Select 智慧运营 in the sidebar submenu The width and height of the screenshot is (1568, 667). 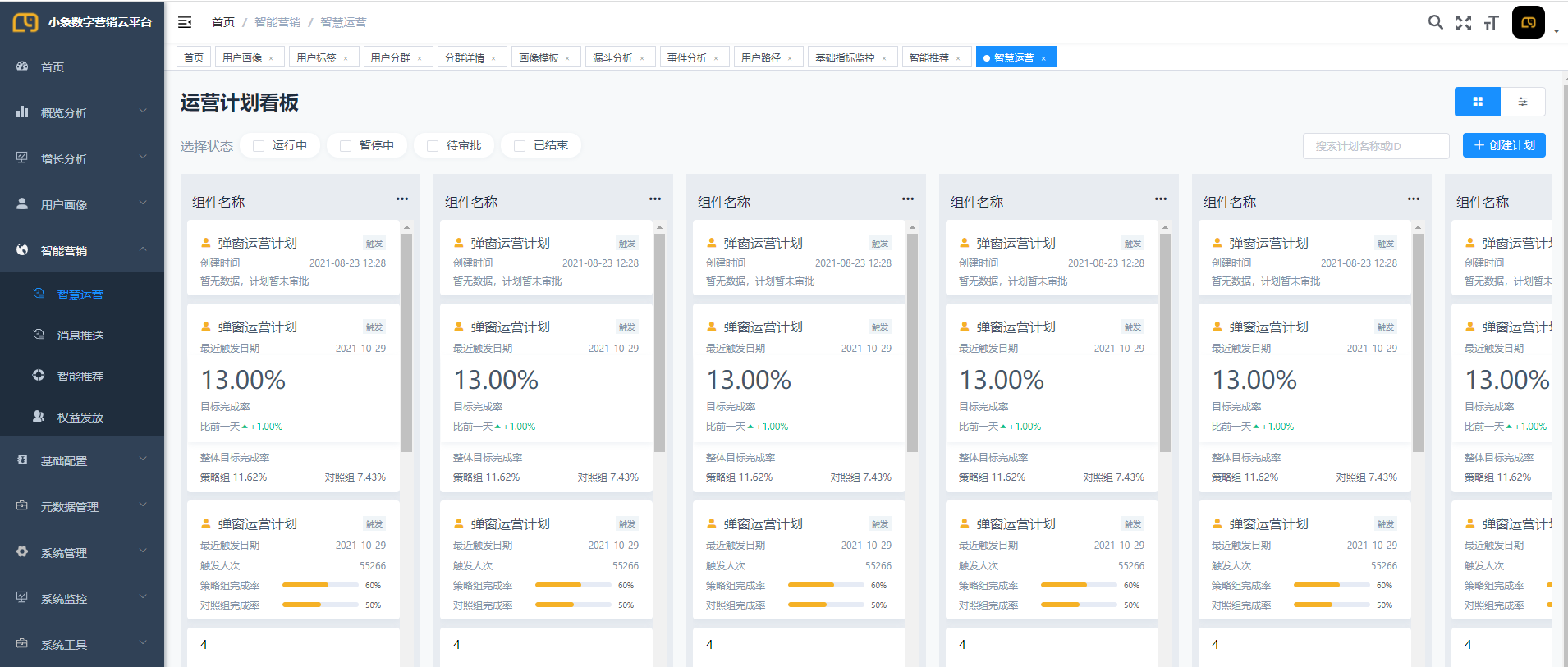pos(80,295)
